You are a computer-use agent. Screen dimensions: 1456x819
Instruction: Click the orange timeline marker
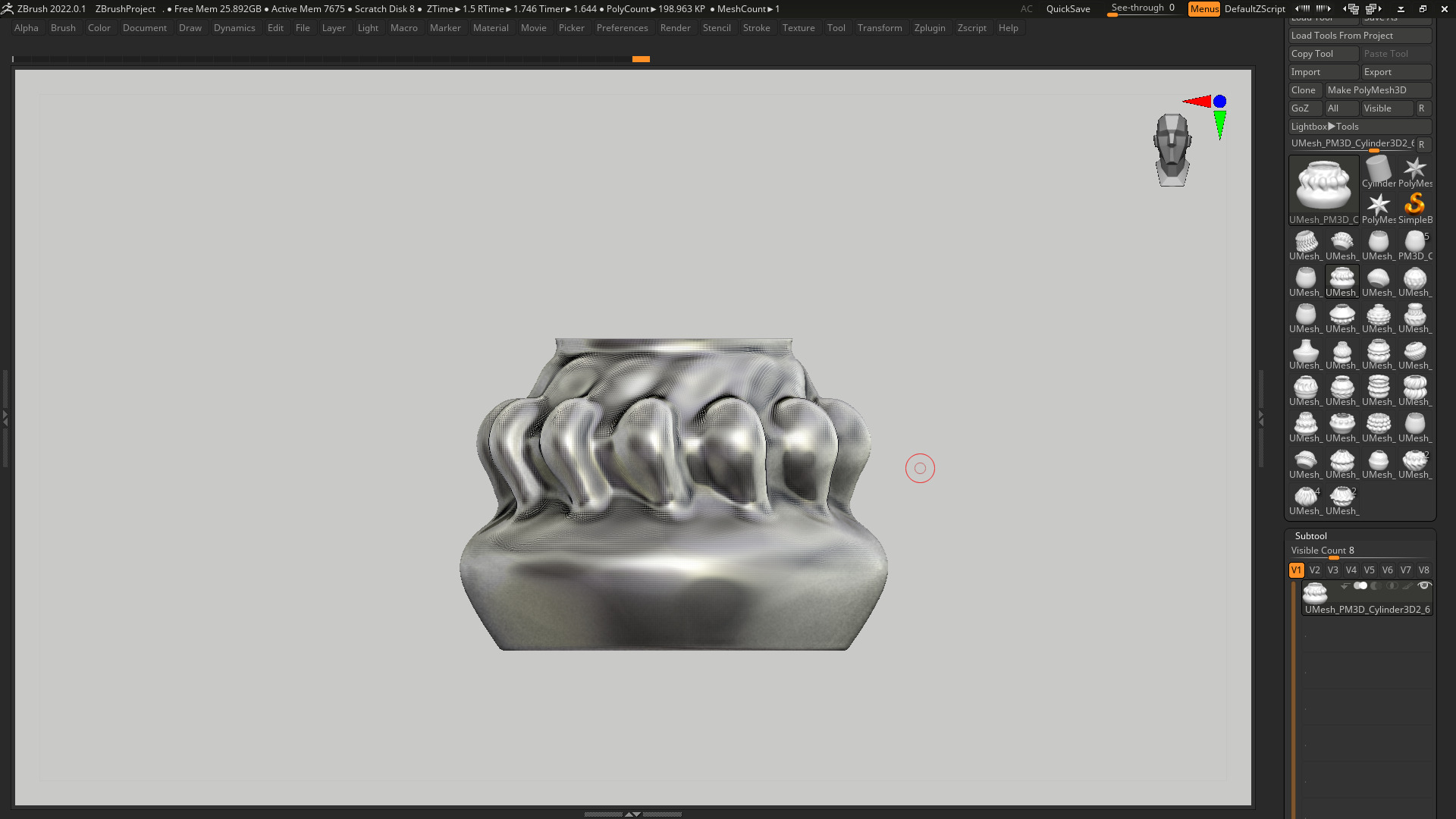[x=641, y=58]
